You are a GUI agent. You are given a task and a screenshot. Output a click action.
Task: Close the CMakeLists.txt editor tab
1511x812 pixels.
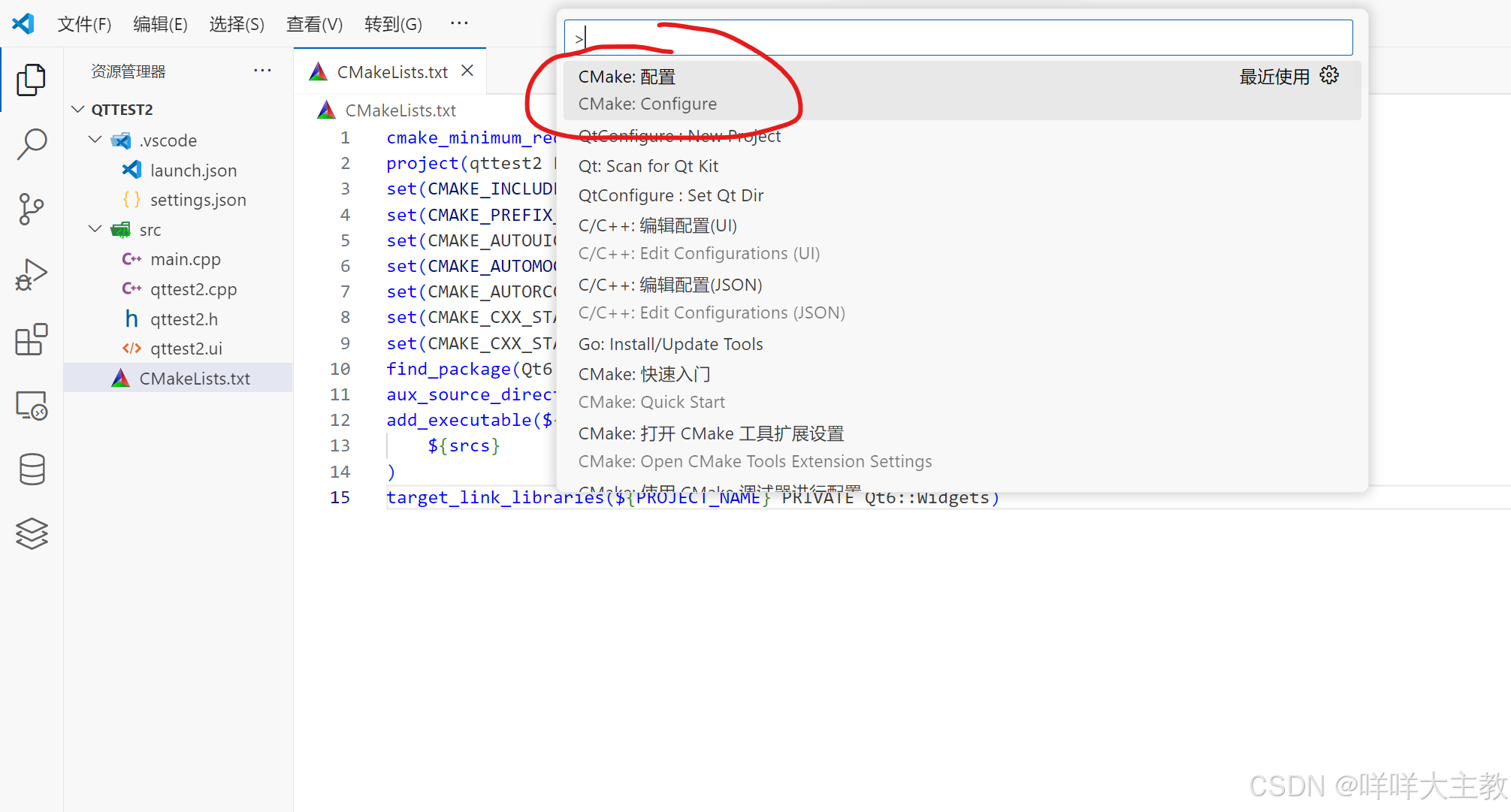point(467,71)
